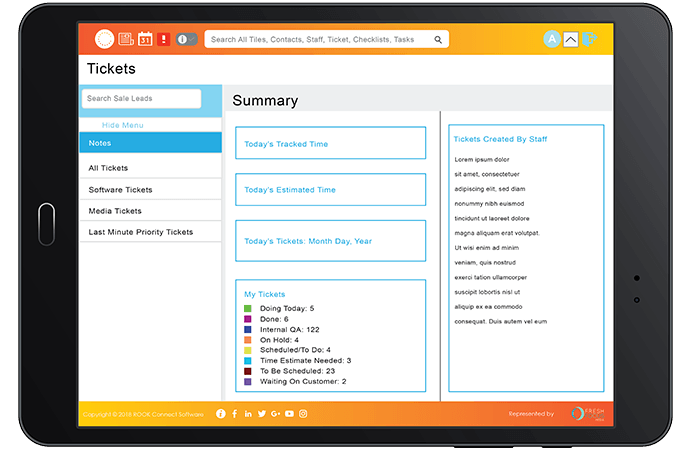Toggle the info switch in the header
Viewport: 690px width, 450px height.
187,39
